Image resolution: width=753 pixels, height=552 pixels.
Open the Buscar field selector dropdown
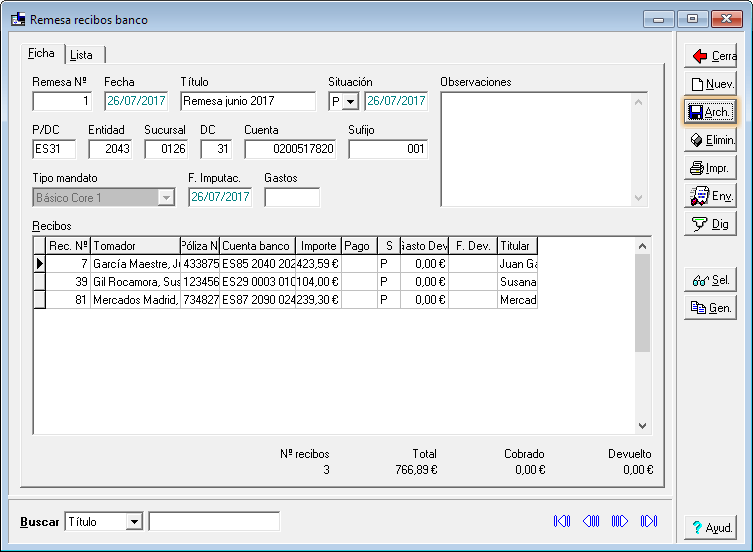coord(134,522)
